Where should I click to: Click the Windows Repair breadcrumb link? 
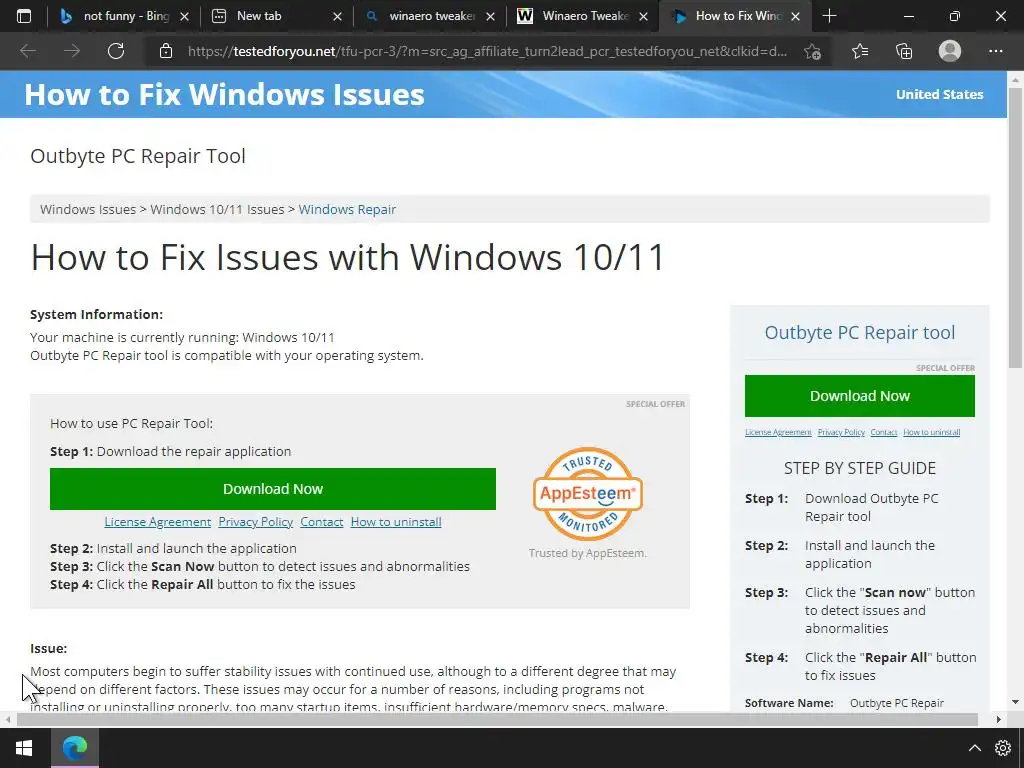pos(347,210)
